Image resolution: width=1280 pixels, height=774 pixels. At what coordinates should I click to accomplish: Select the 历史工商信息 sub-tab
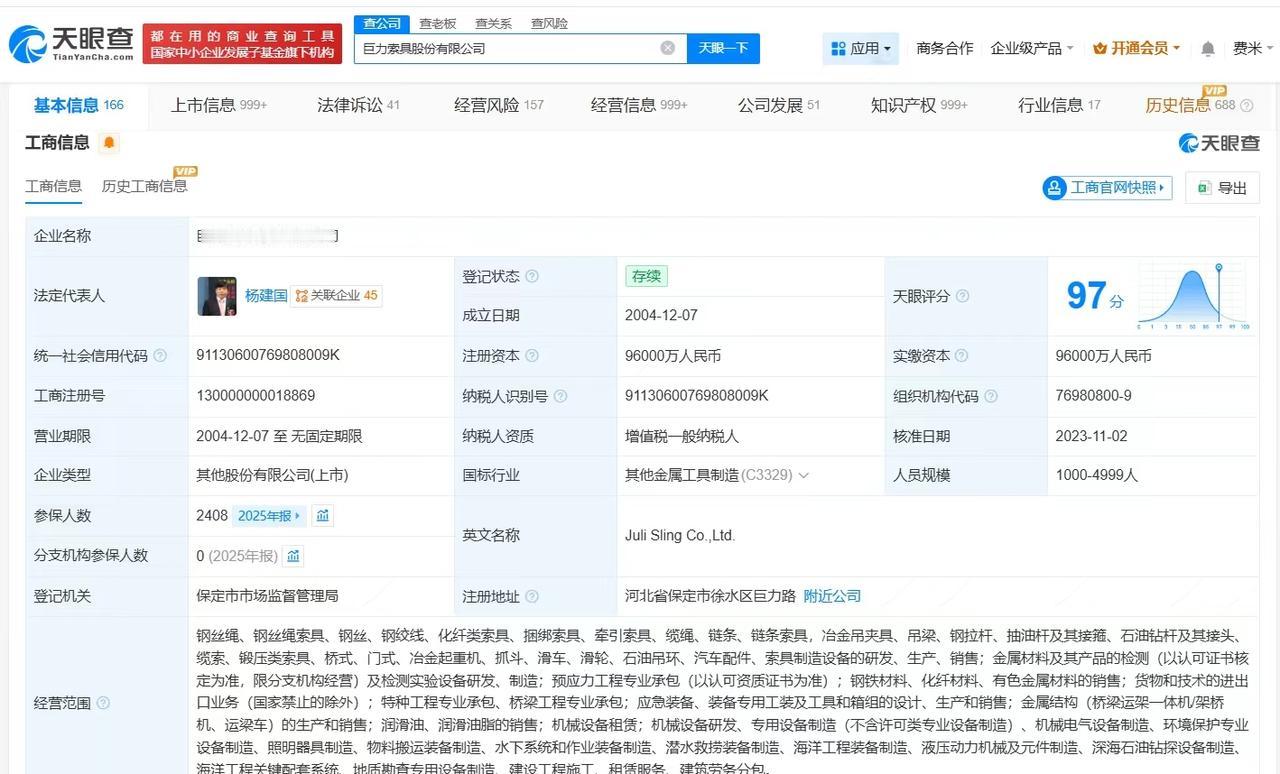pyautogui.click(x=144, y=186)
